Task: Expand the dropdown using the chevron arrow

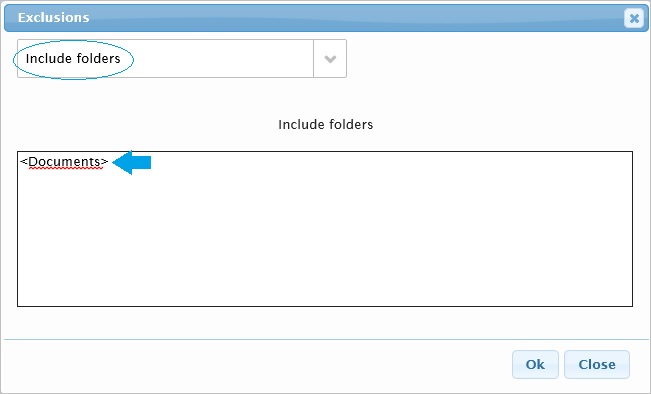Action: (330, 59)
